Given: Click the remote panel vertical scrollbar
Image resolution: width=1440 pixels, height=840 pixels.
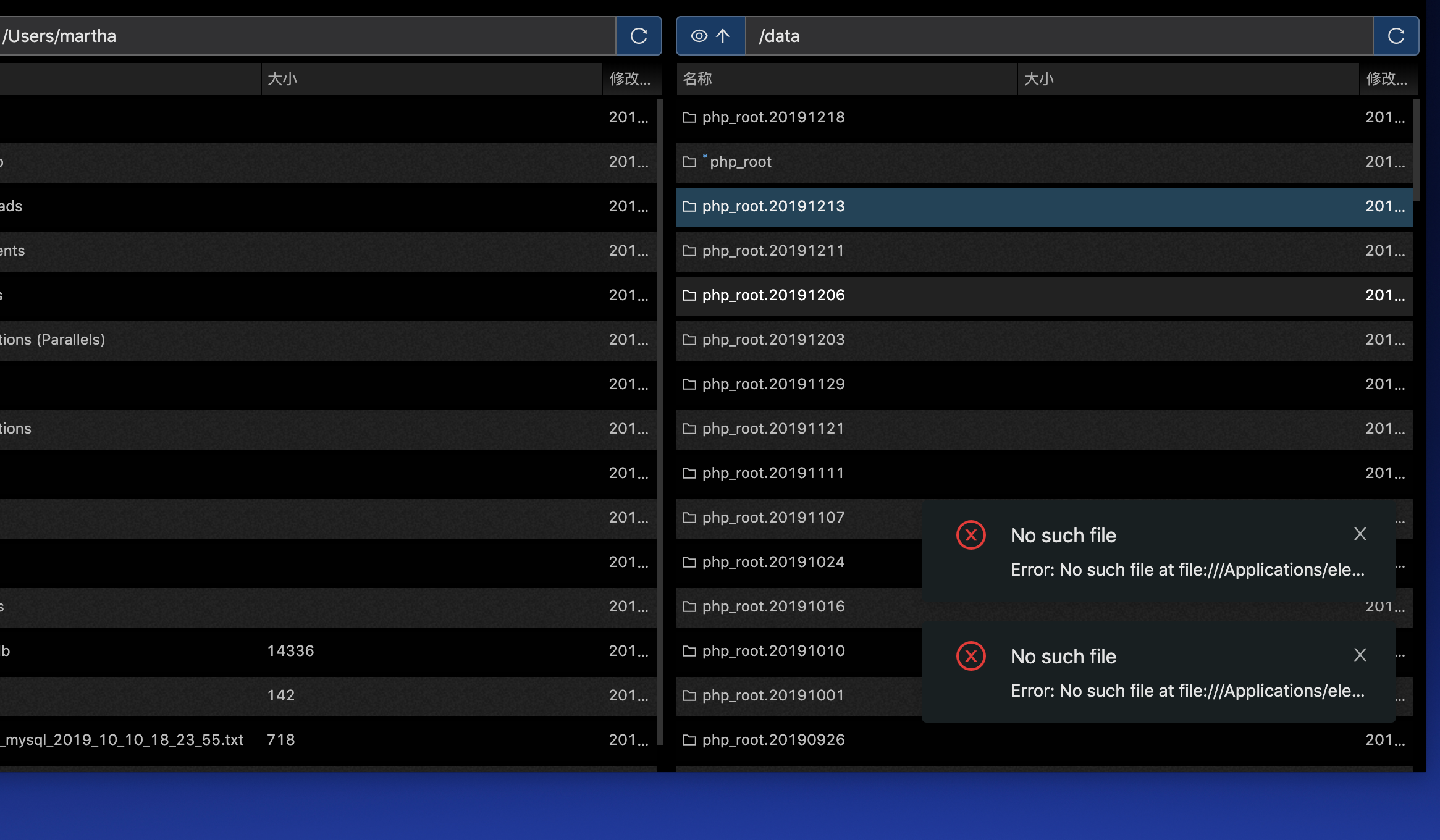Looking at the screenshot, I should click(1417, 149).
